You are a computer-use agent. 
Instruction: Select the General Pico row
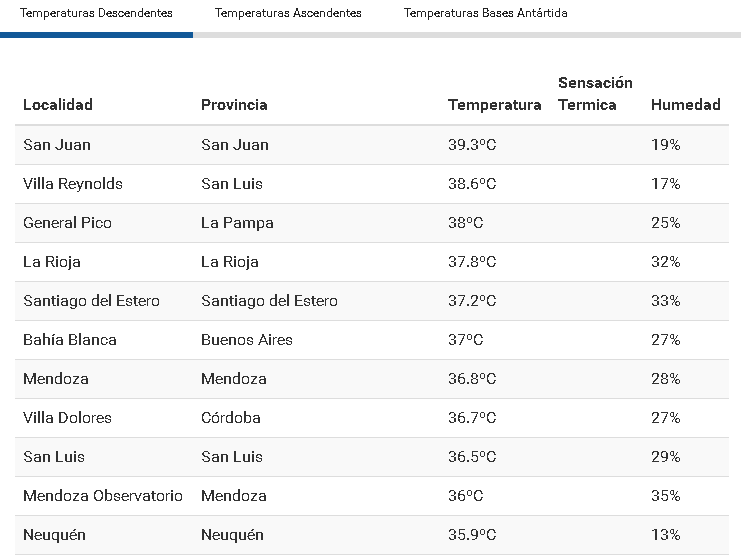coord(68,223)
